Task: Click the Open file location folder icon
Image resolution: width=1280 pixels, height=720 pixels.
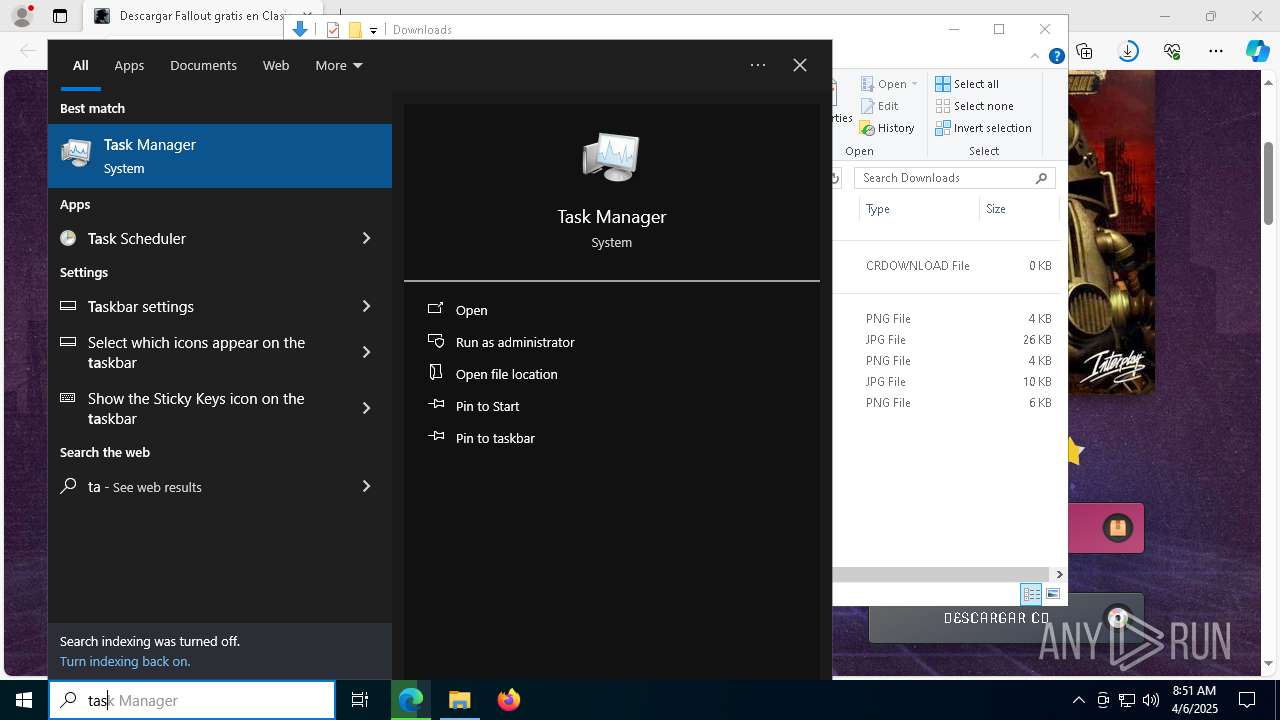Action: click(x=435, y=373)
